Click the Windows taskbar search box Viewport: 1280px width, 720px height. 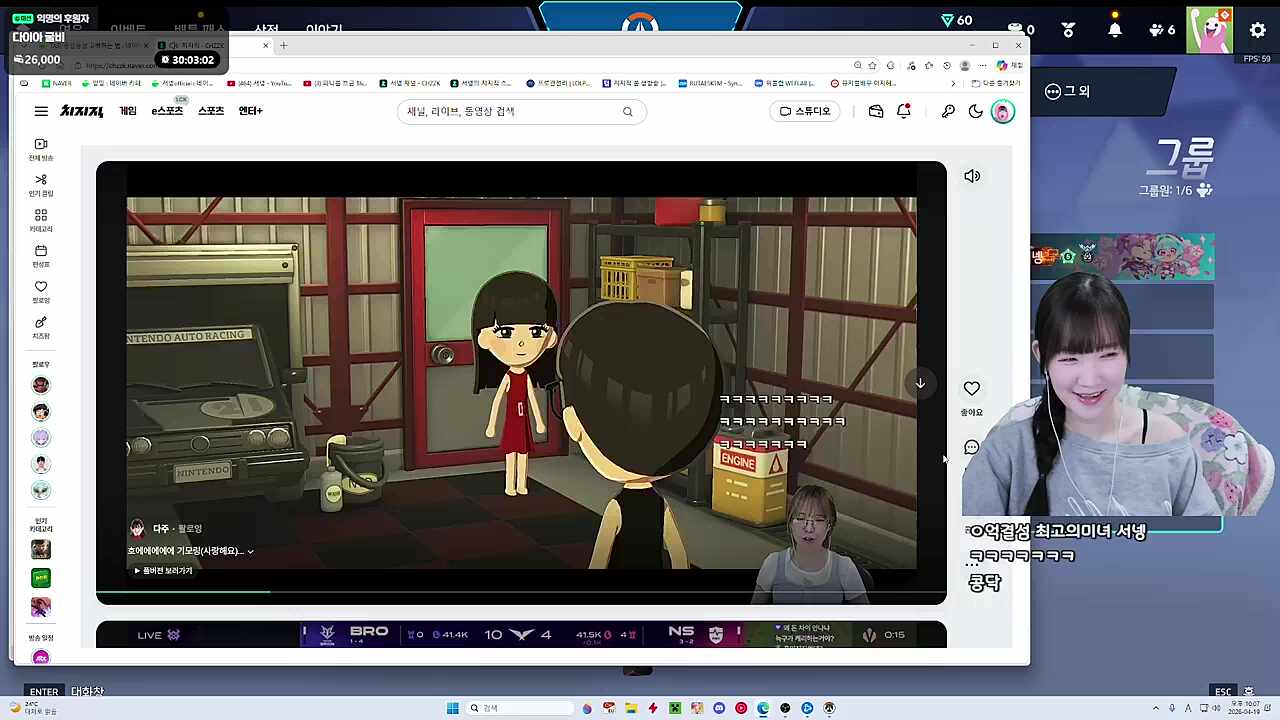coord(519,708)
